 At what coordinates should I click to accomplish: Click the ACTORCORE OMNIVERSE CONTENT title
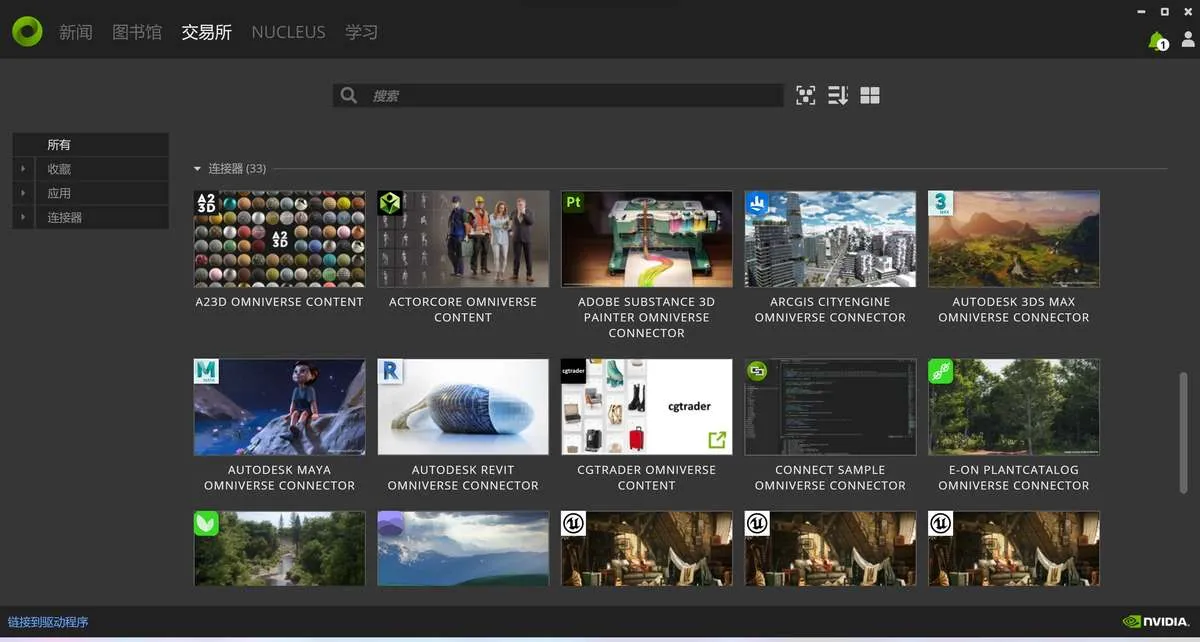(x=463, y=310)
